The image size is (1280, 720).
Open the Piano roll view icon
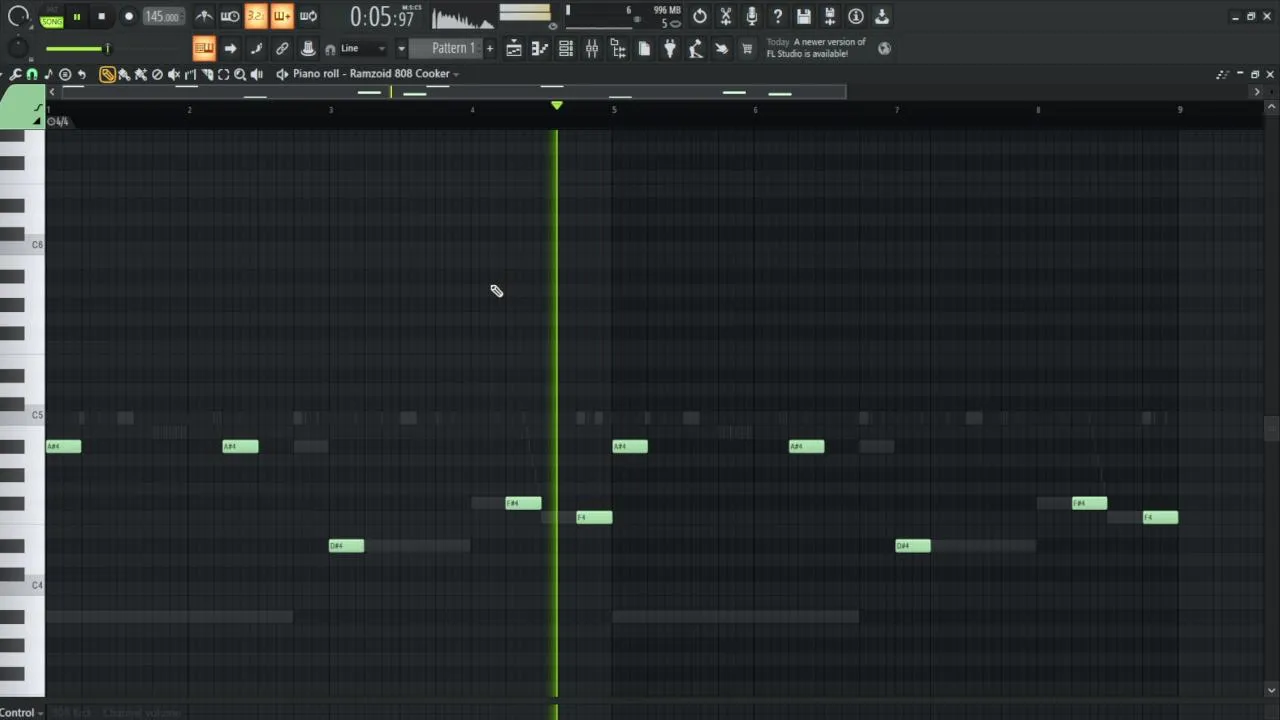(x=540, y=48)
